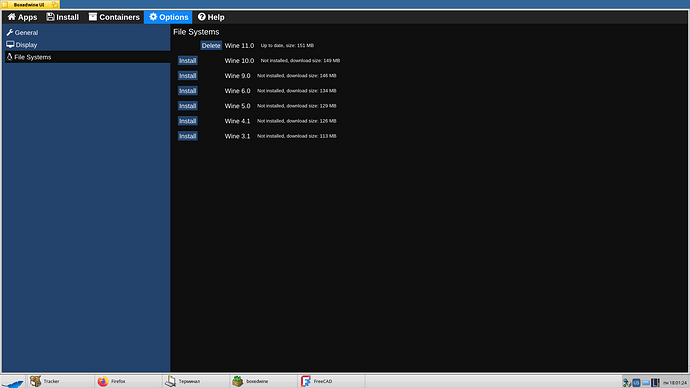Click boxedwine entry in the Deskbar
This screenshot has height=388, width=690.
click(x=264, y=381)
